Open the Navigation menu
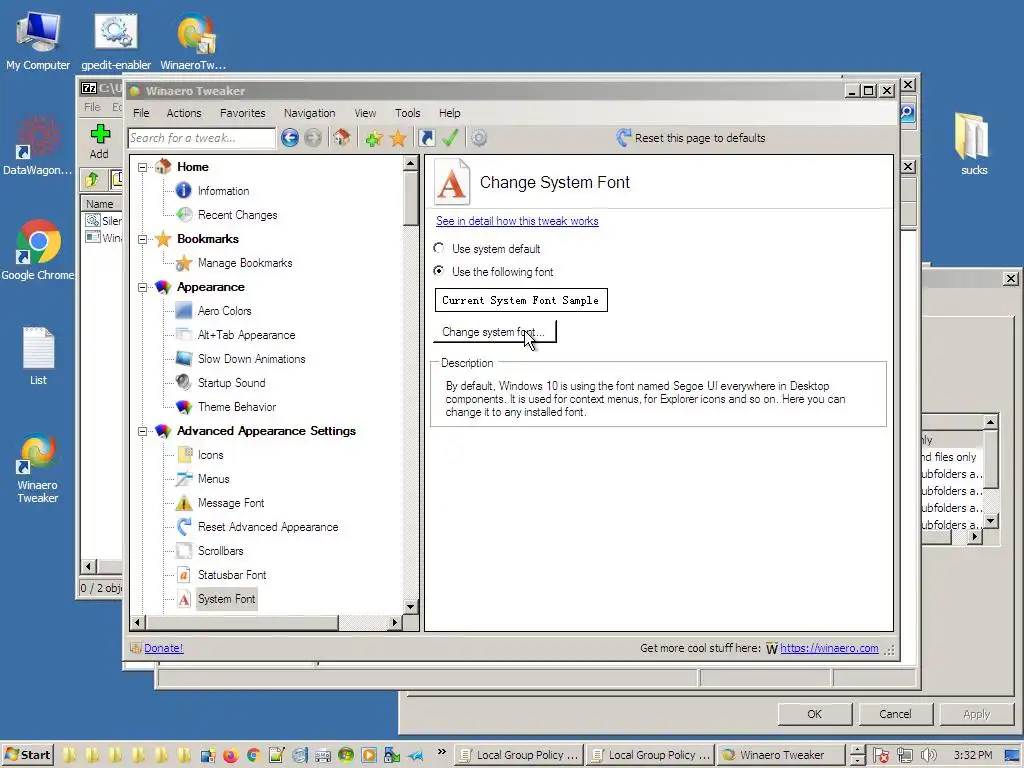The image size is (1024, 768). 309,113
